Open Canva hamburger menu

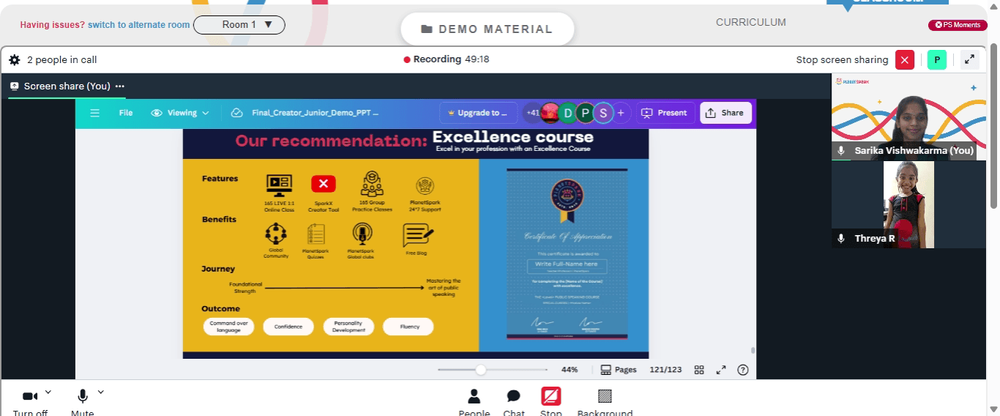click(x=95, y=113)
